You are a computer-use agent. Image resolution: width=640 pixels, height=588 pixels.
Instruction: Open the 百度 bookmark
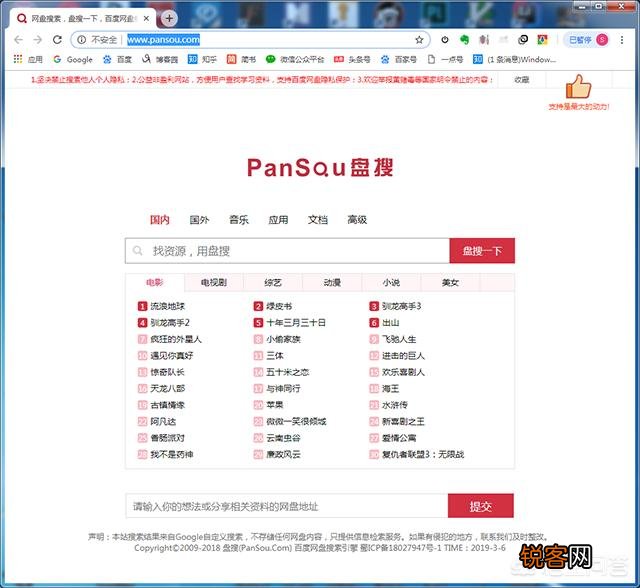117,60
